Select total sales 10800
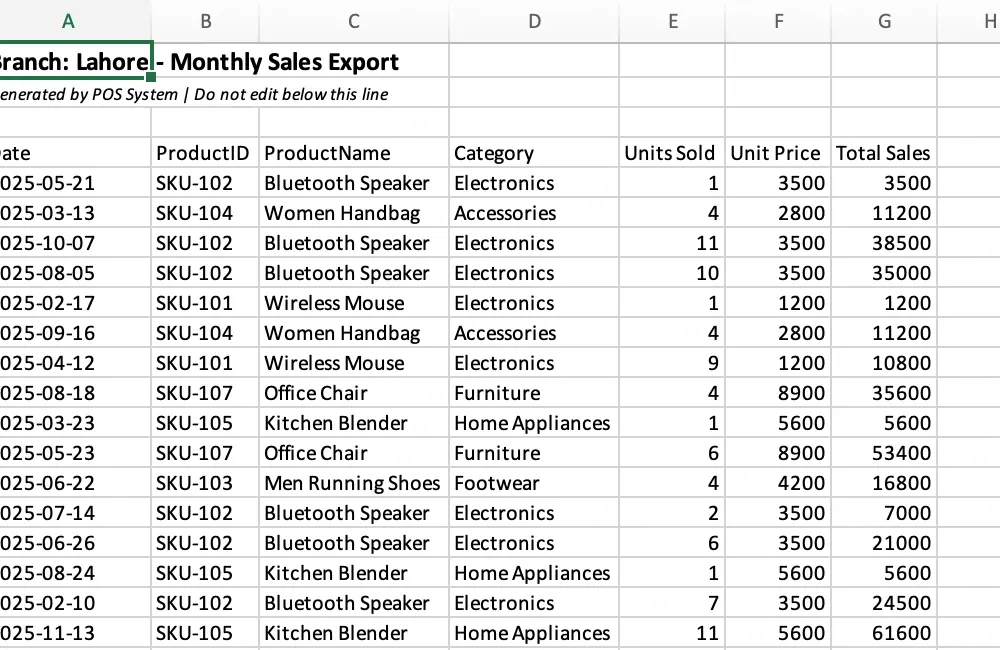 pyautogui.click(x=884, y=363)
